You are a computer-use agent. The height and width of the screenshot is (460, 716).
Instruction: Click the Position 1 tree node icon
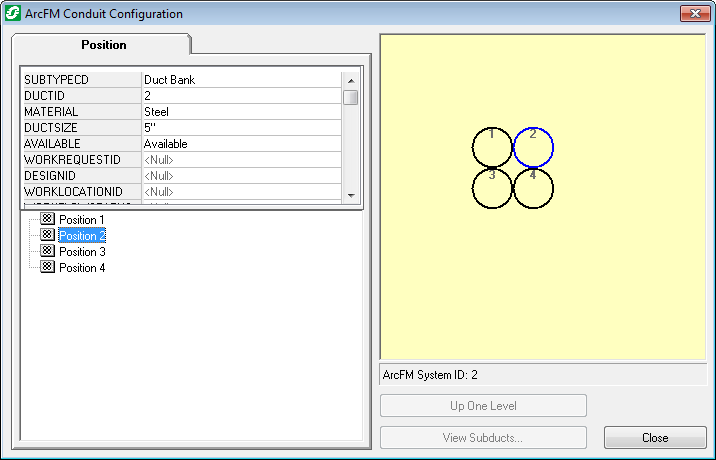point(47,219)
